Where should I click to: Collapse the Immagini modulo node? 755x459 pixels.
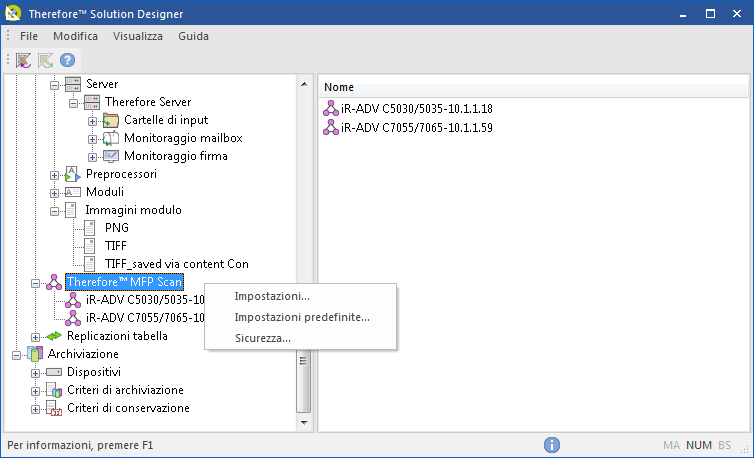[x=54, y=211]
